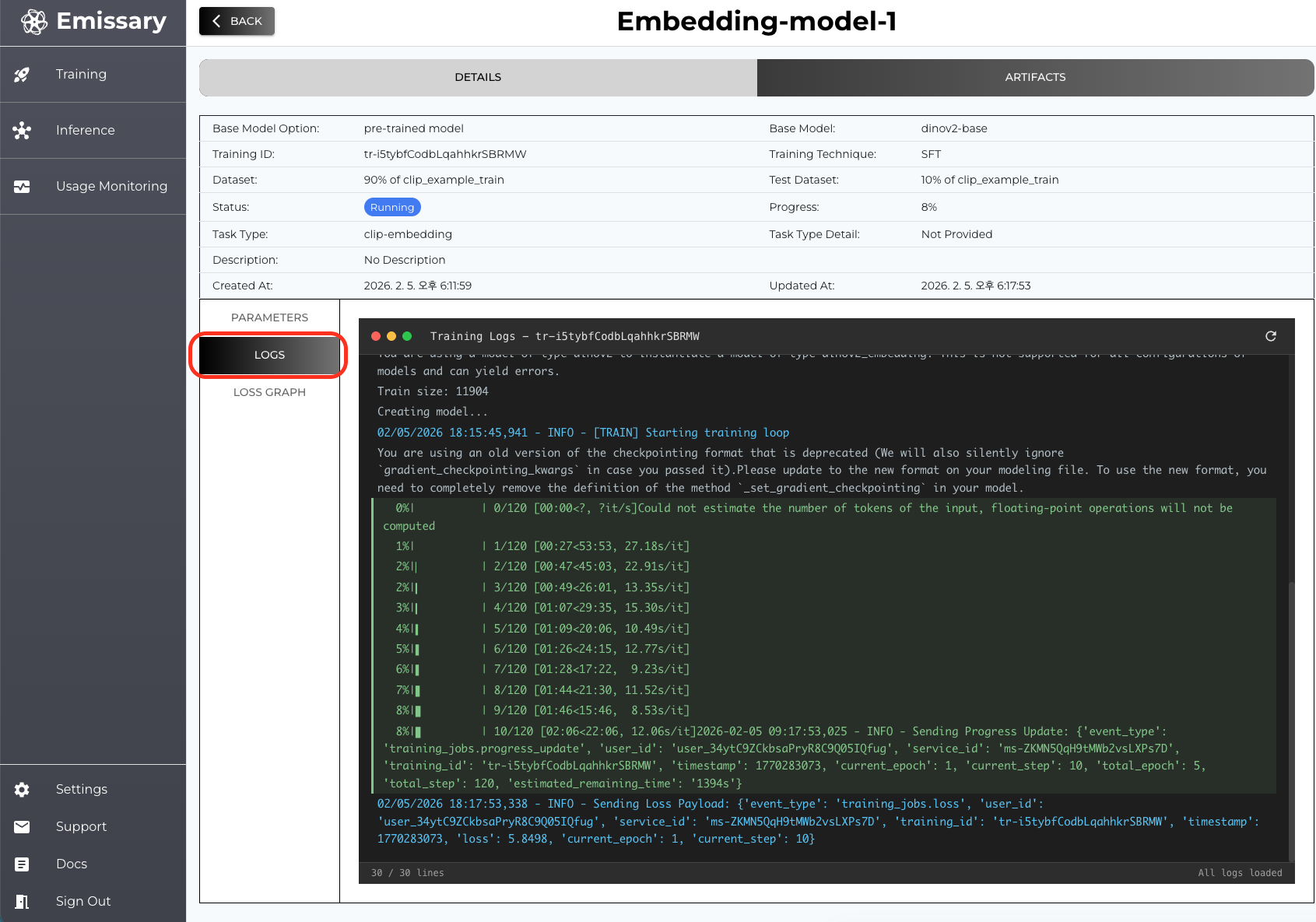
Task: Click the Running status badge
Action: click(x=392, y=207)
